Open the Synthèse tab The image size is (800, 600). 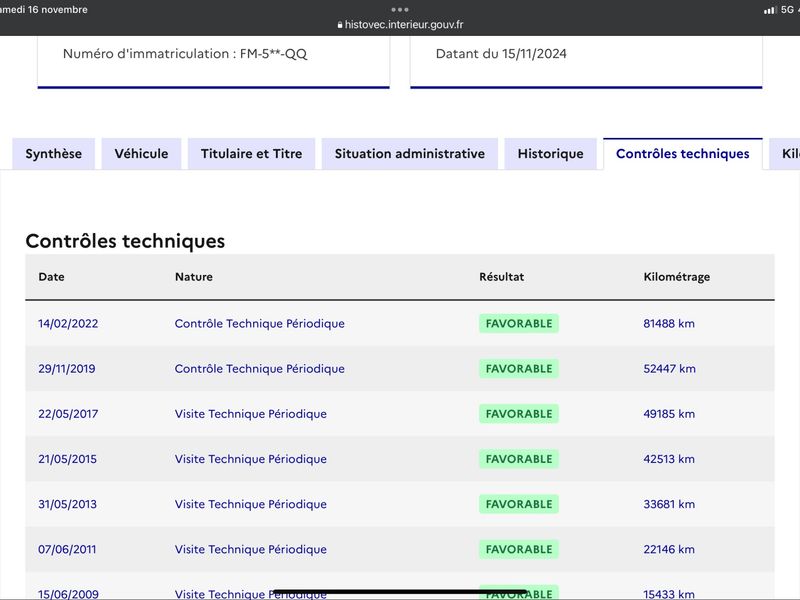[54, 154]
